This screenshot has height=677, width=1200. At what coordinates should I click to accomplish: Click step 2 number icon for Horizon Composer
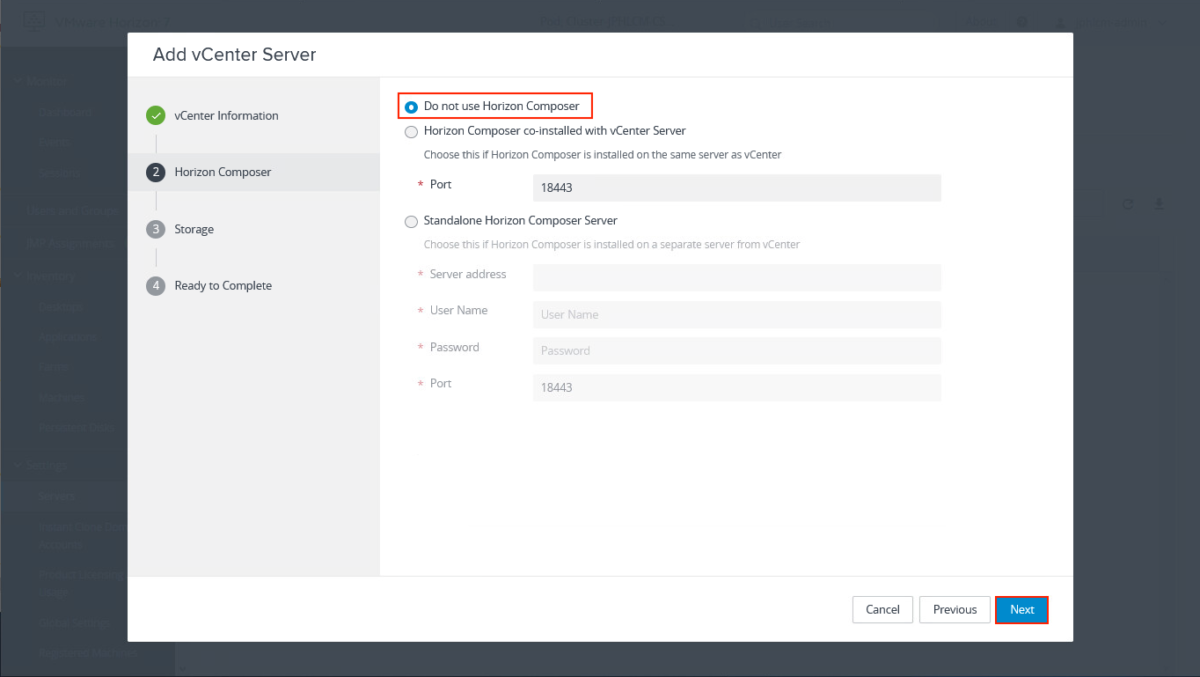pyautogui.click(x=155, y=172)
